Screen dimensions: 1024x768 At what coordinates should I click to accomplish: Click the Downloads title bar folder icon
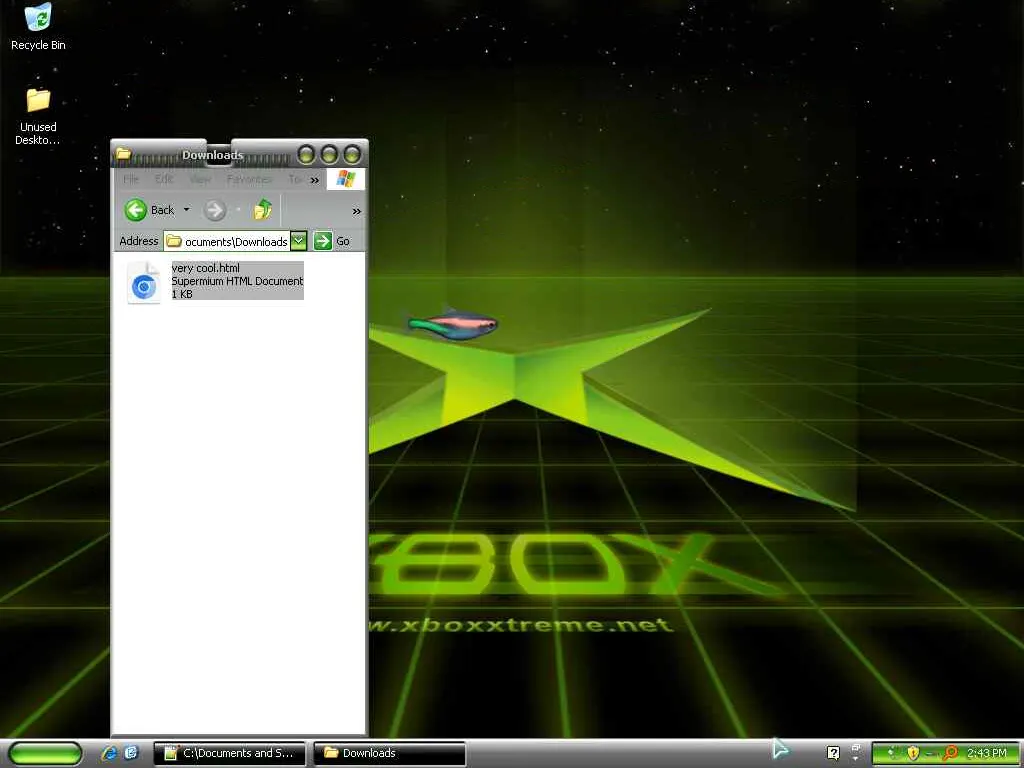point(123,154)
